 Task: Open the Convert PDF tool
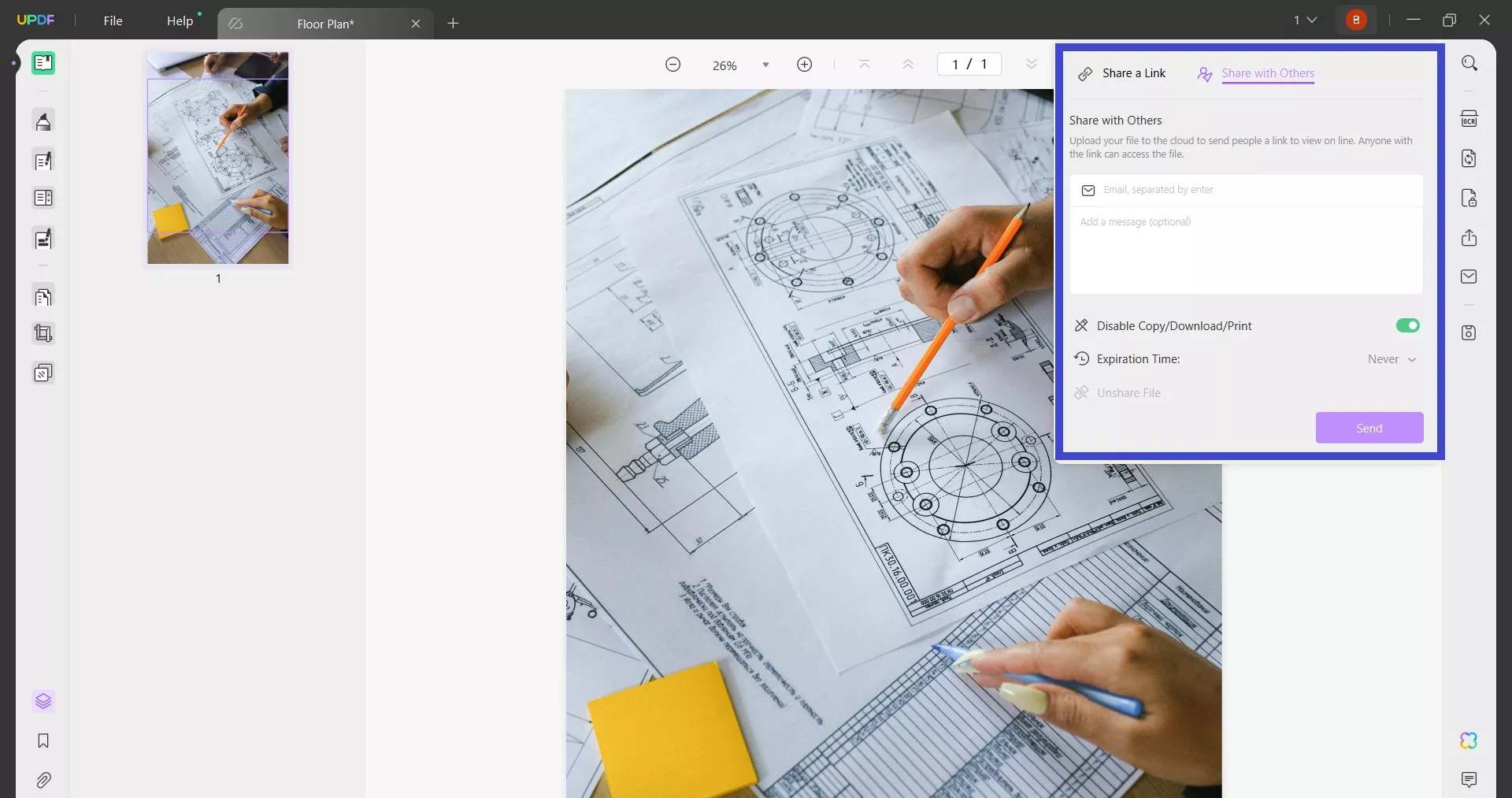point(1469,158)
